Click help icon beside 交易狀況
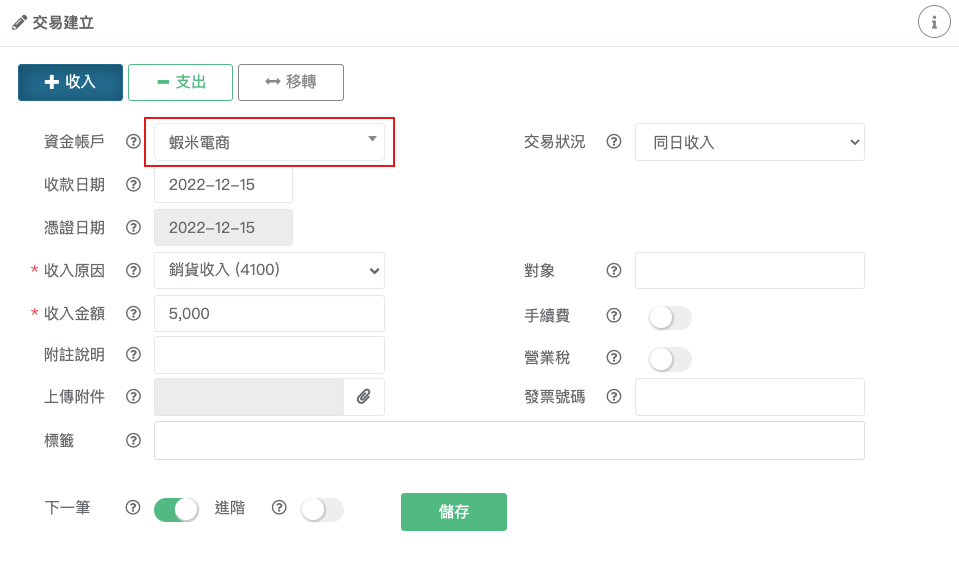Image resolution: width=959 pixels, height=568 pixels. coord(613,142)
